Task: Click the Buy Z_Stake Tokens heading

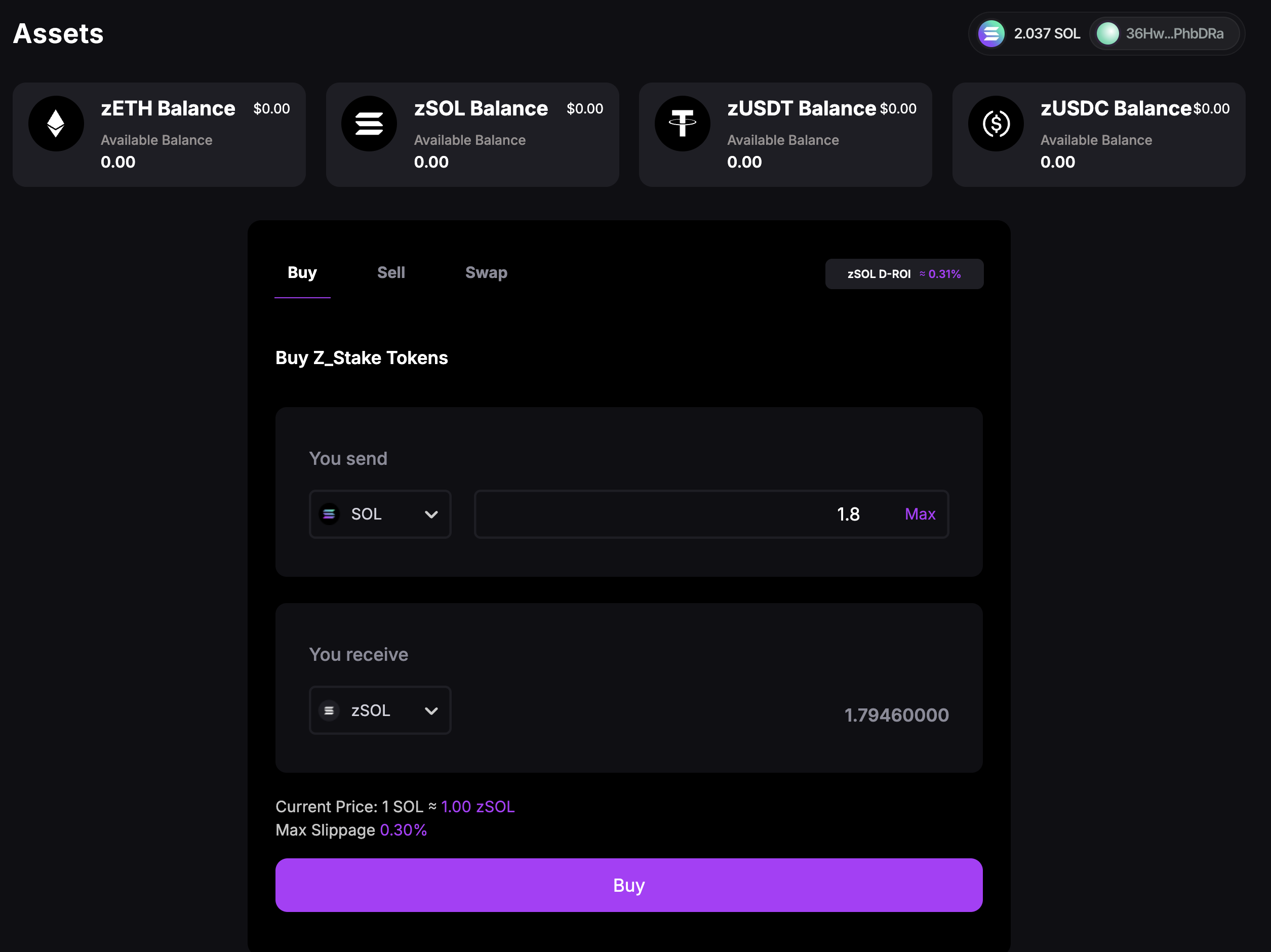Action: click(362, 358)
